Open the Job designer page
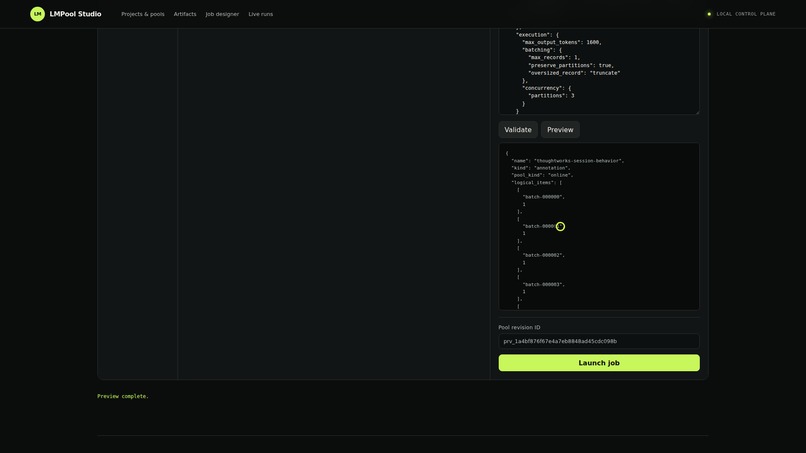Screen dimensions: 806x453 click(x=222, y=14)
